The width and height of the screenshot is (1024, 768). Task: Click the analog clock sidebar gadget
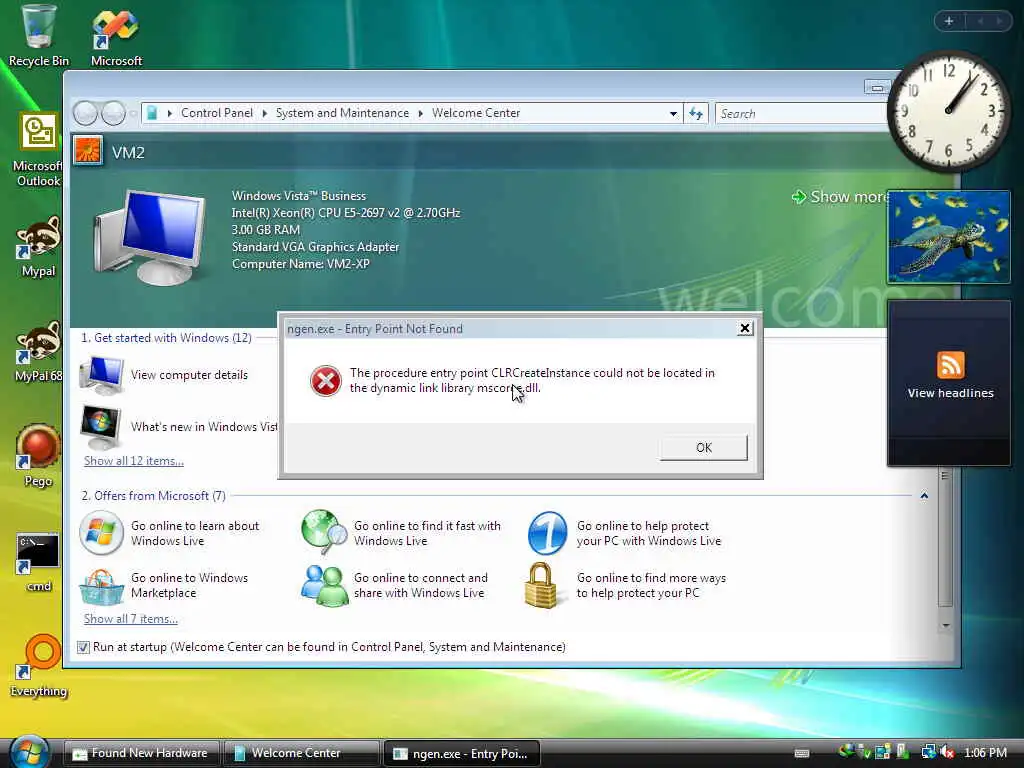click(x=948, y=110)
